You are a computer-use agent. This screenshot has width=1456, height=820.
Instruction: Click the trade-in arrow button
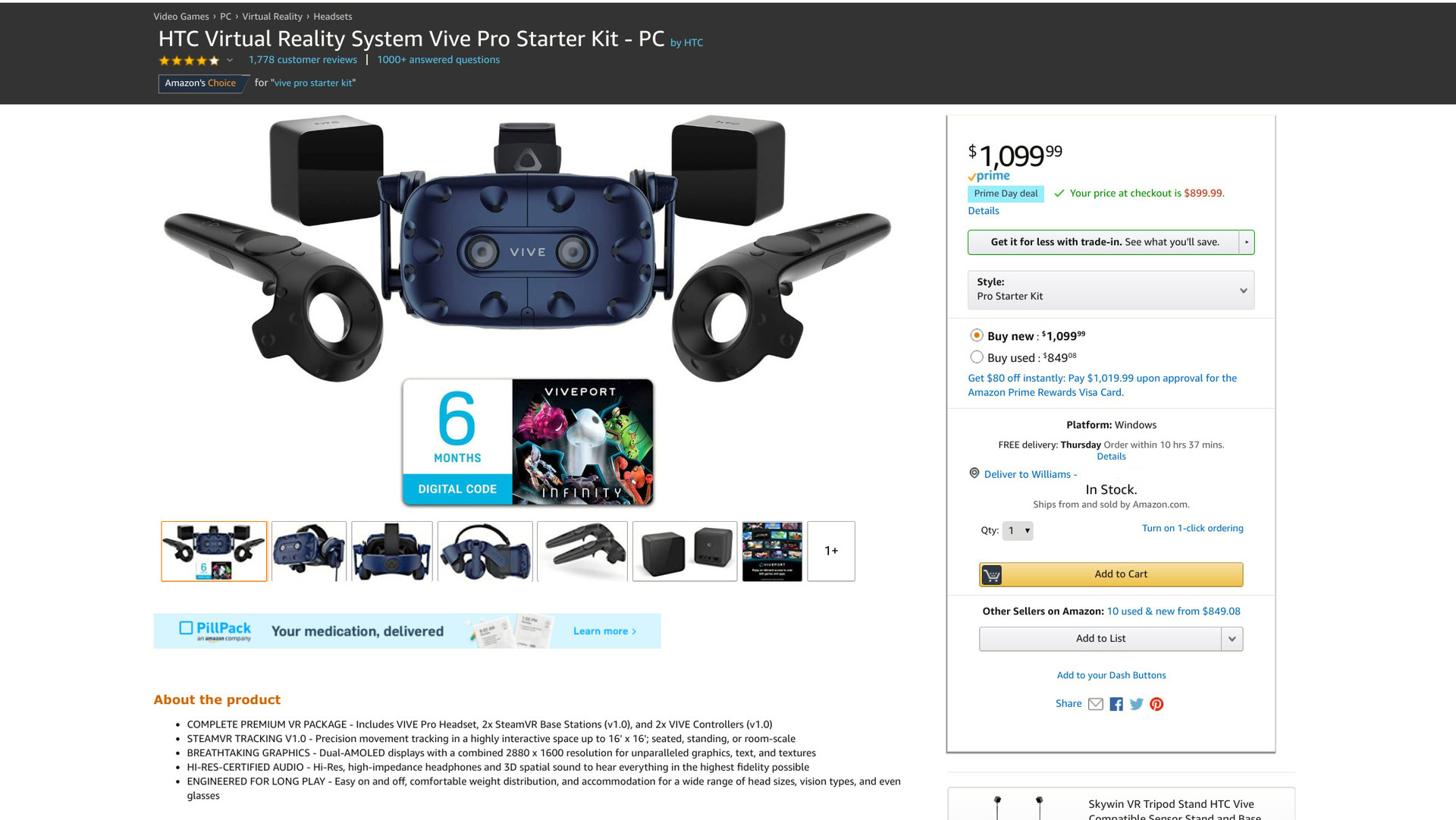coord(1247,242)
